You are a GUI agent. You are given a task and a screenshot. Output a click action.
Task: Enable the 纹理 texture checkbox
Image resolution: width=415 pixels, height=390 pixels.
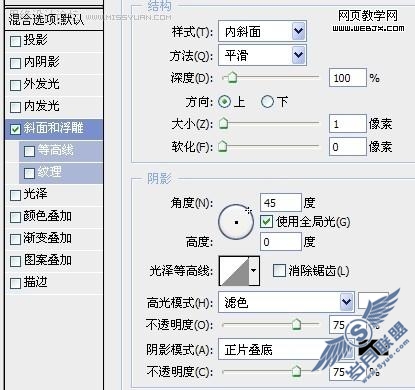(29, 173)
